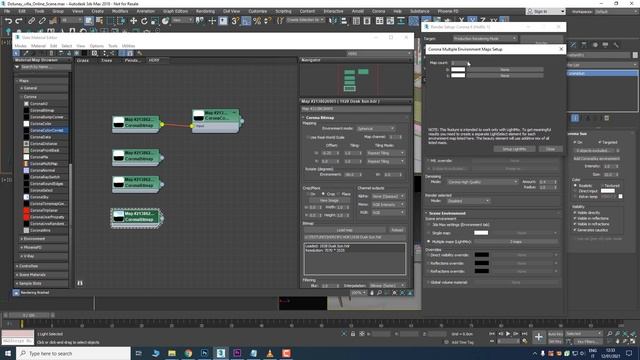Click the Reload button
Screen dimensions: 640x360
pos(397,230)
